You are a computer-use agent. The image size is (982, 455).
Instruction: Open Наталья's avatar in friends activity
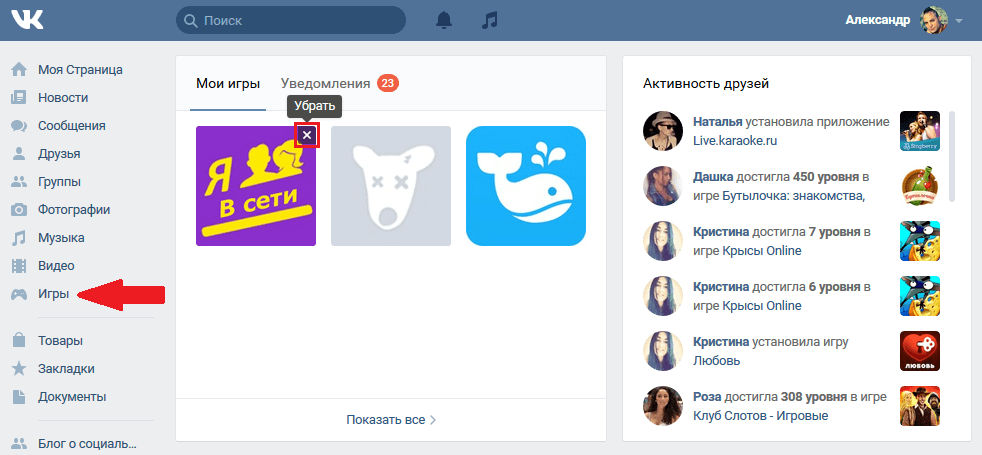[663, 131]
